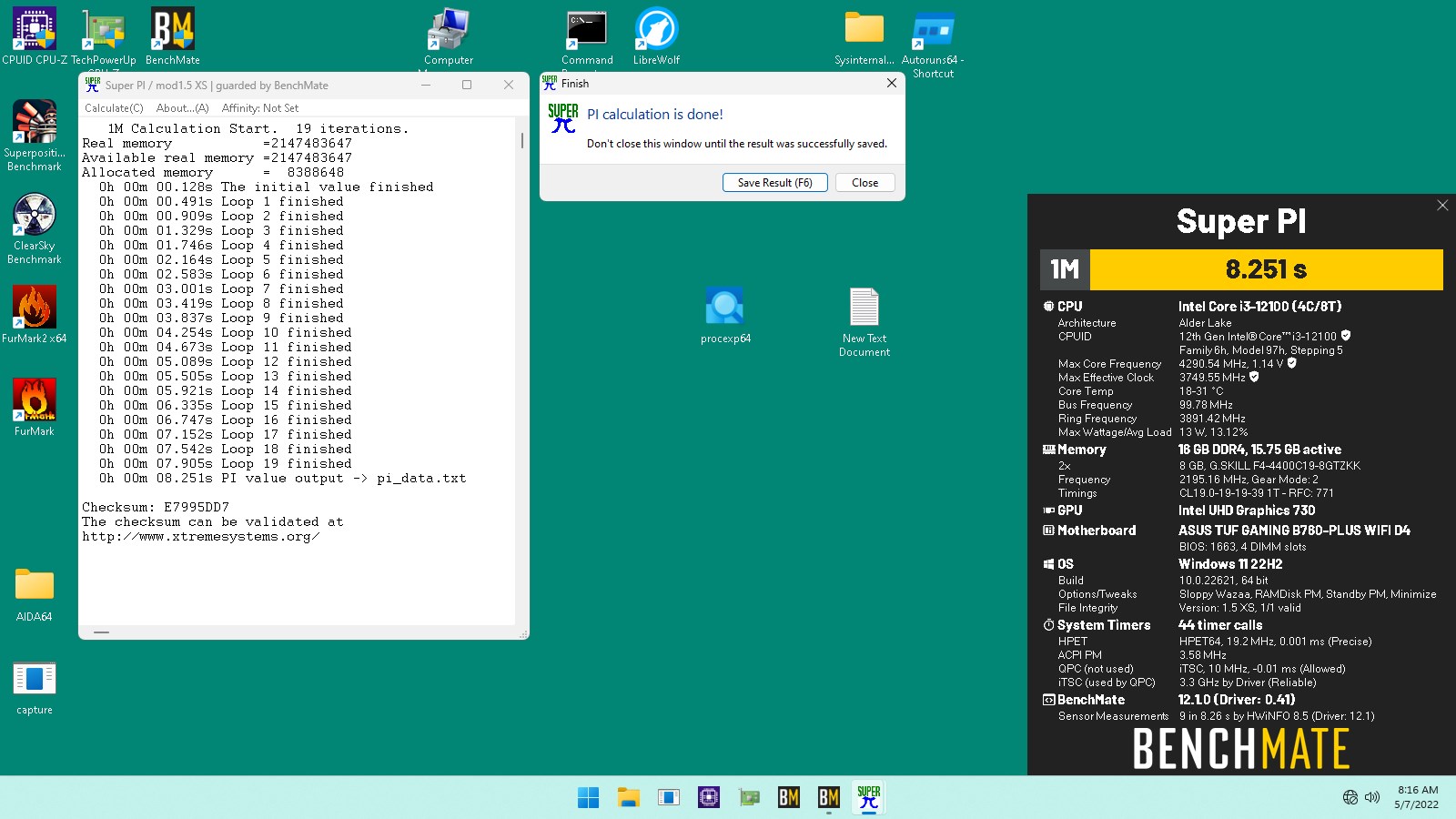The width and height of the screenshot is (1456, 819).
Task: Launch the Autoruns64 shortcut
Action: (933, 43)
